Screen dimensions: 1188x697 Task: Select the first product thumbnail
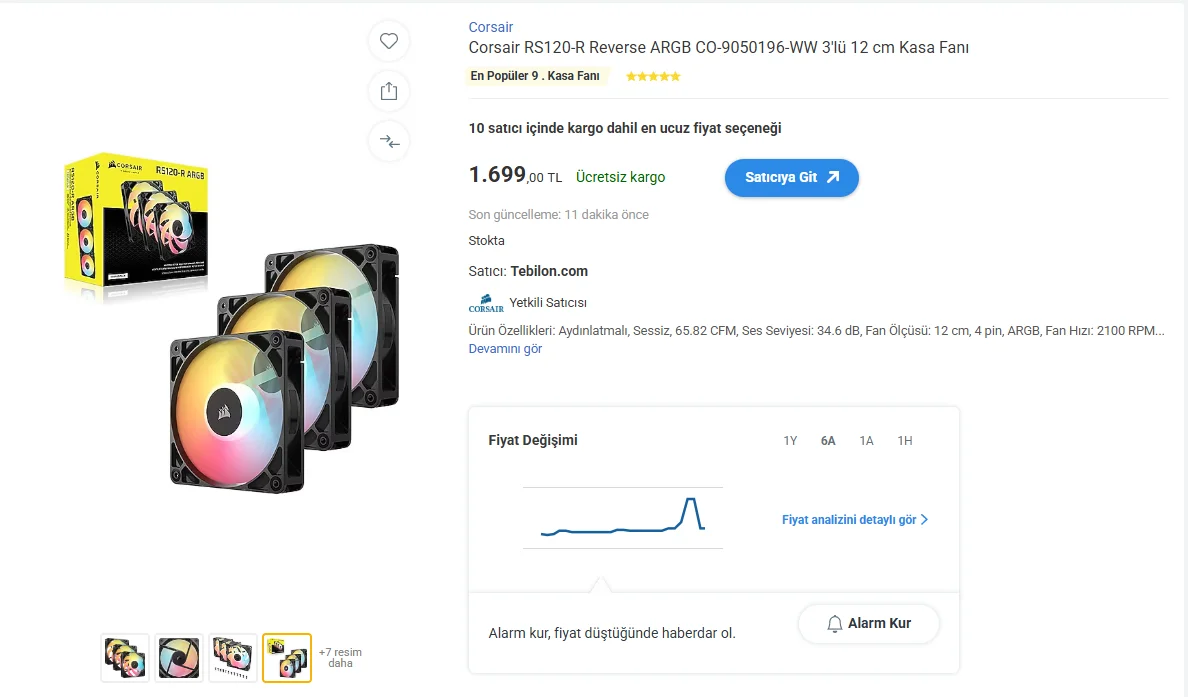(125, 658)
